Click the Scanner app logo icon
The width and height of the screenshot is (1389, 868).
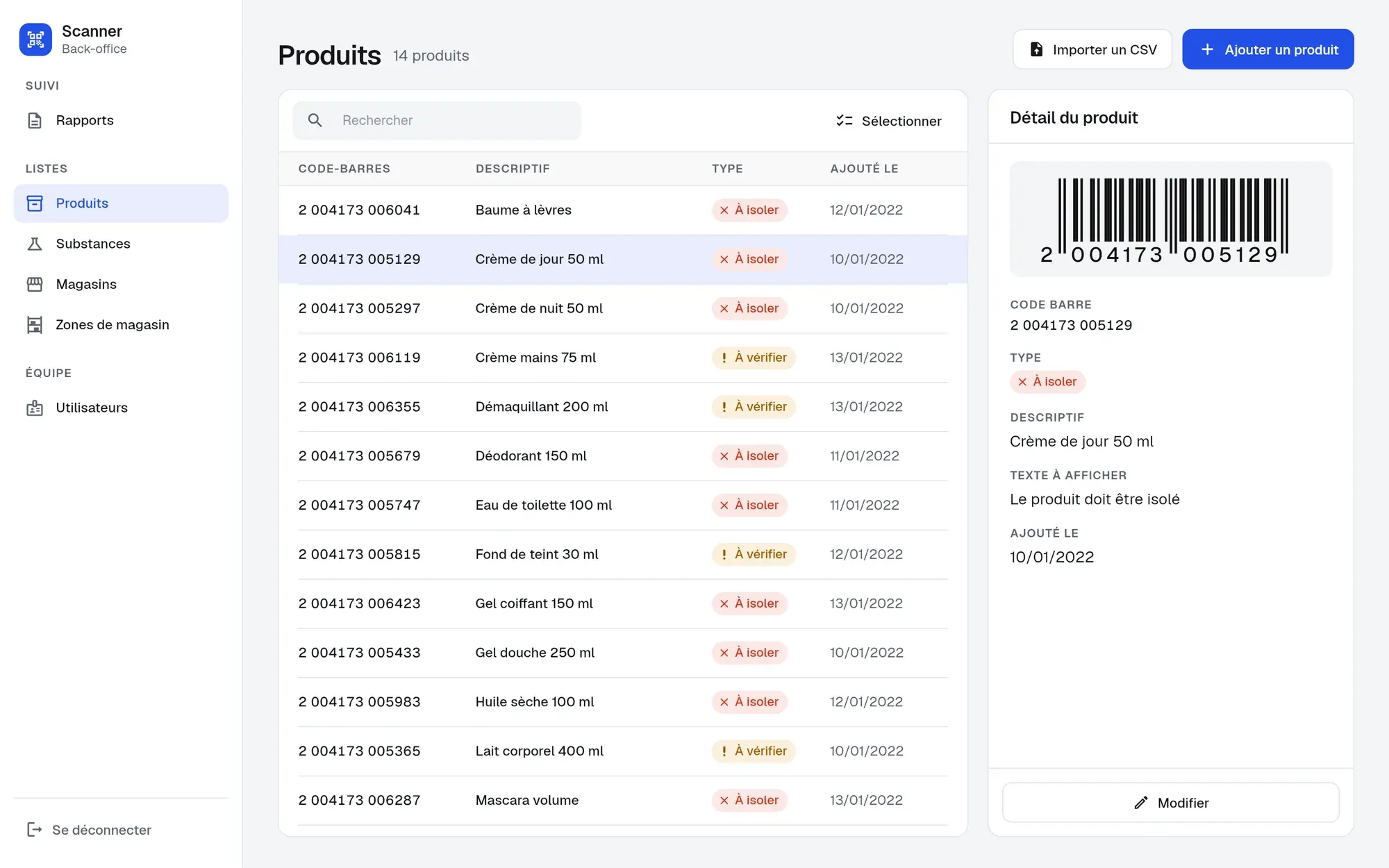[x=35, y=40]
